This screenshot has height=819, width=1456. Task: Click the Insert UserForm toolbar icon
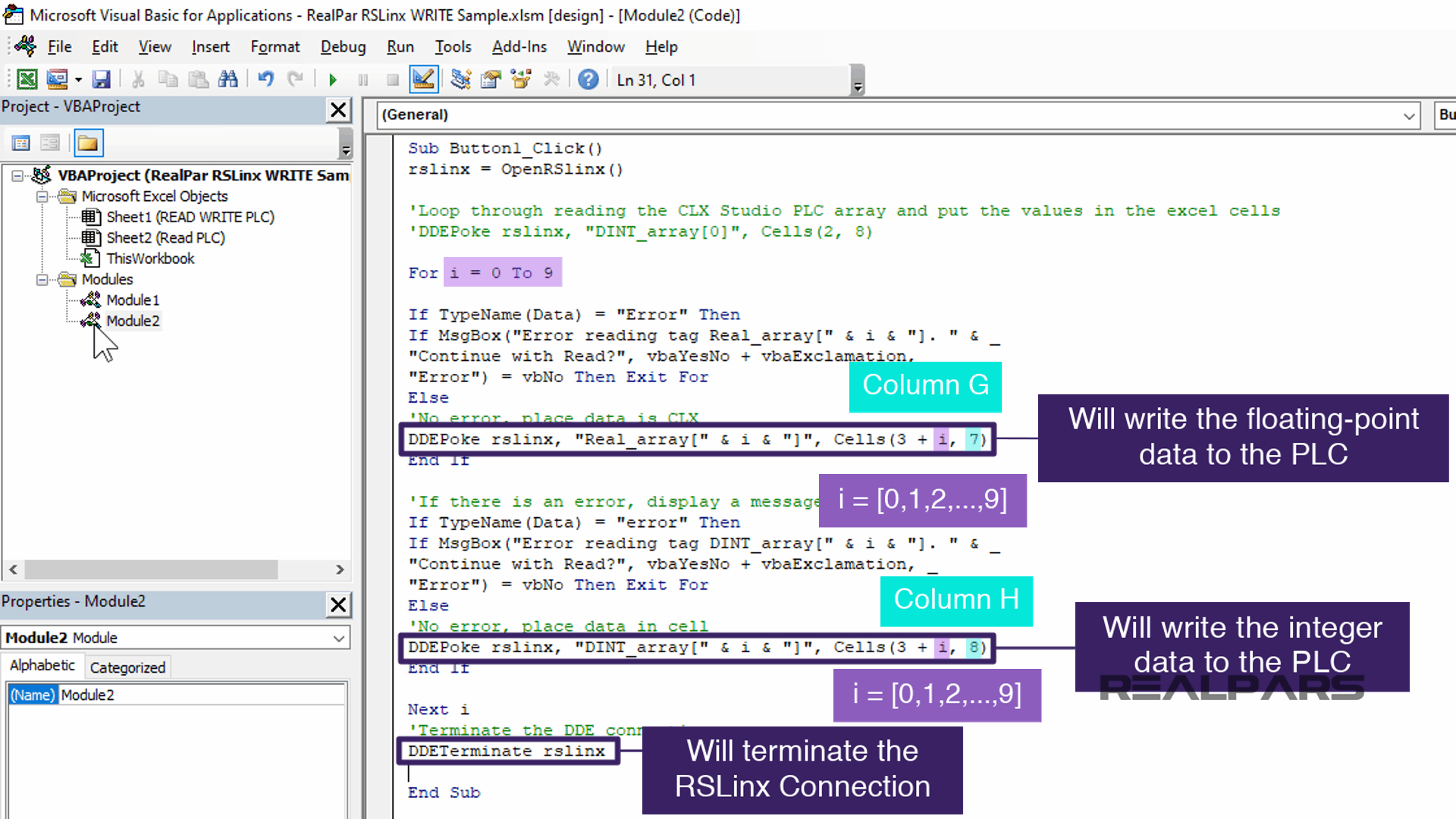coord(57,79)
